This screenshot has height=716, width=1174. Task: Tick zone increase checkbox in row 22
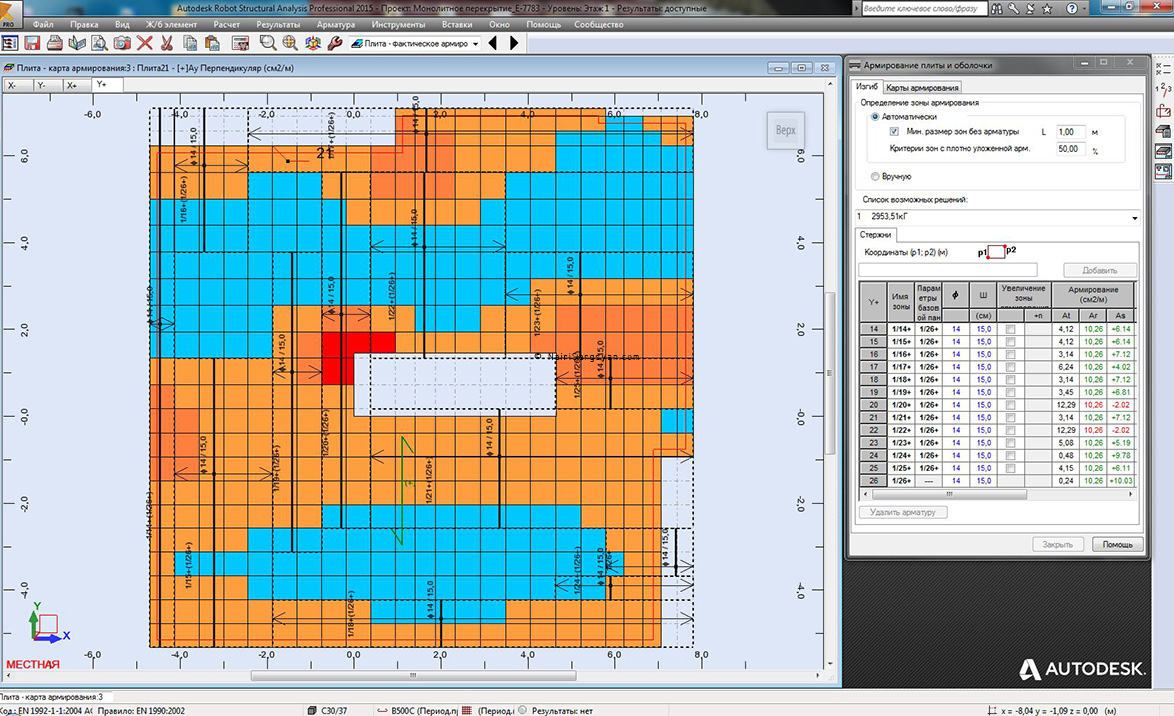(1011, 430)
